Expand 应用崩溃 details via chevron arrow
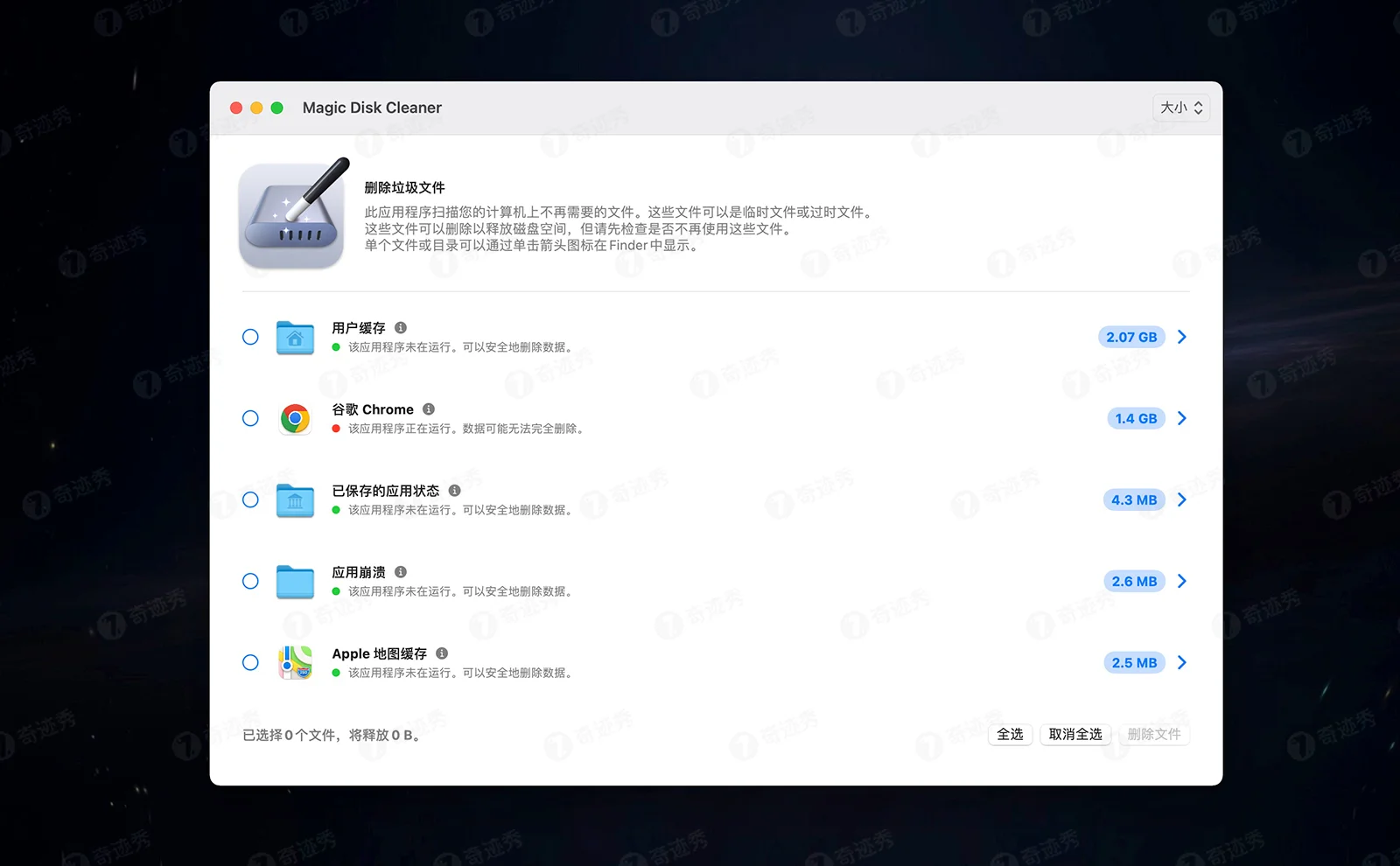Viewport: 1400px width, 866px height. [1182, 581]
